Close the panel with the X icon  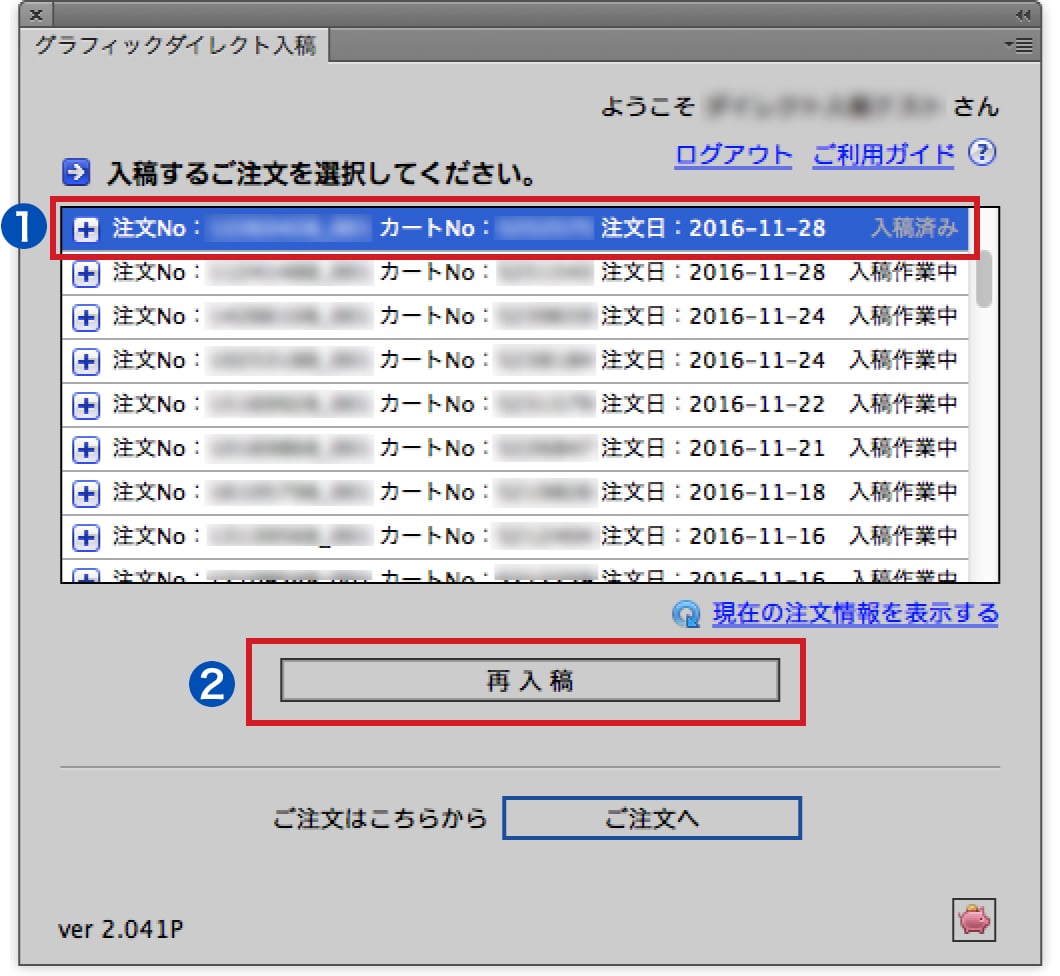click(x=36, y=14)
